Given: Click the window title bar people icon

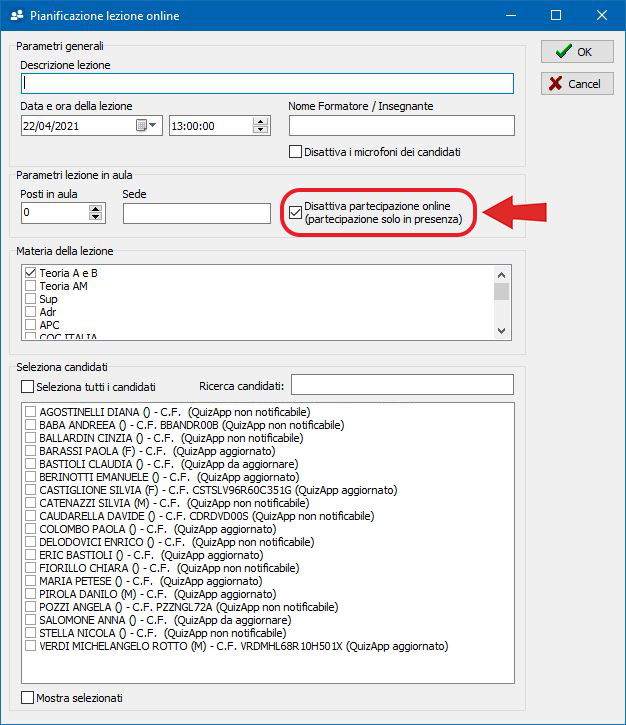Looking at the screenshot, I should [14, 16].
